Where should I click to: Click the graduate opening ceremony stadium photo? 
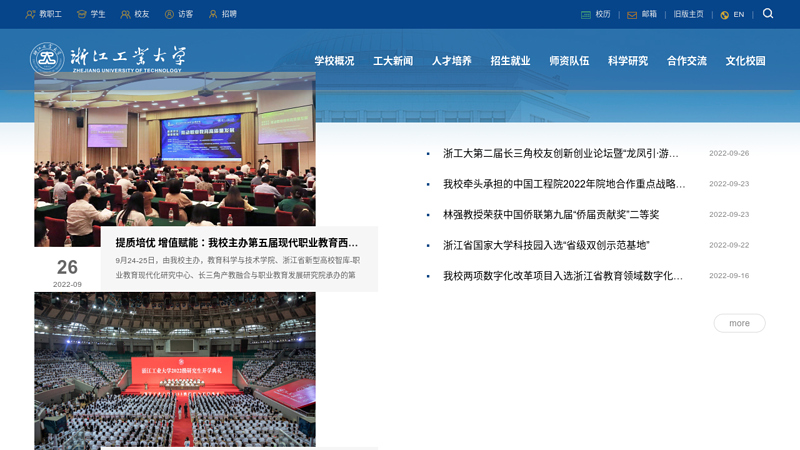pos(175,370)
